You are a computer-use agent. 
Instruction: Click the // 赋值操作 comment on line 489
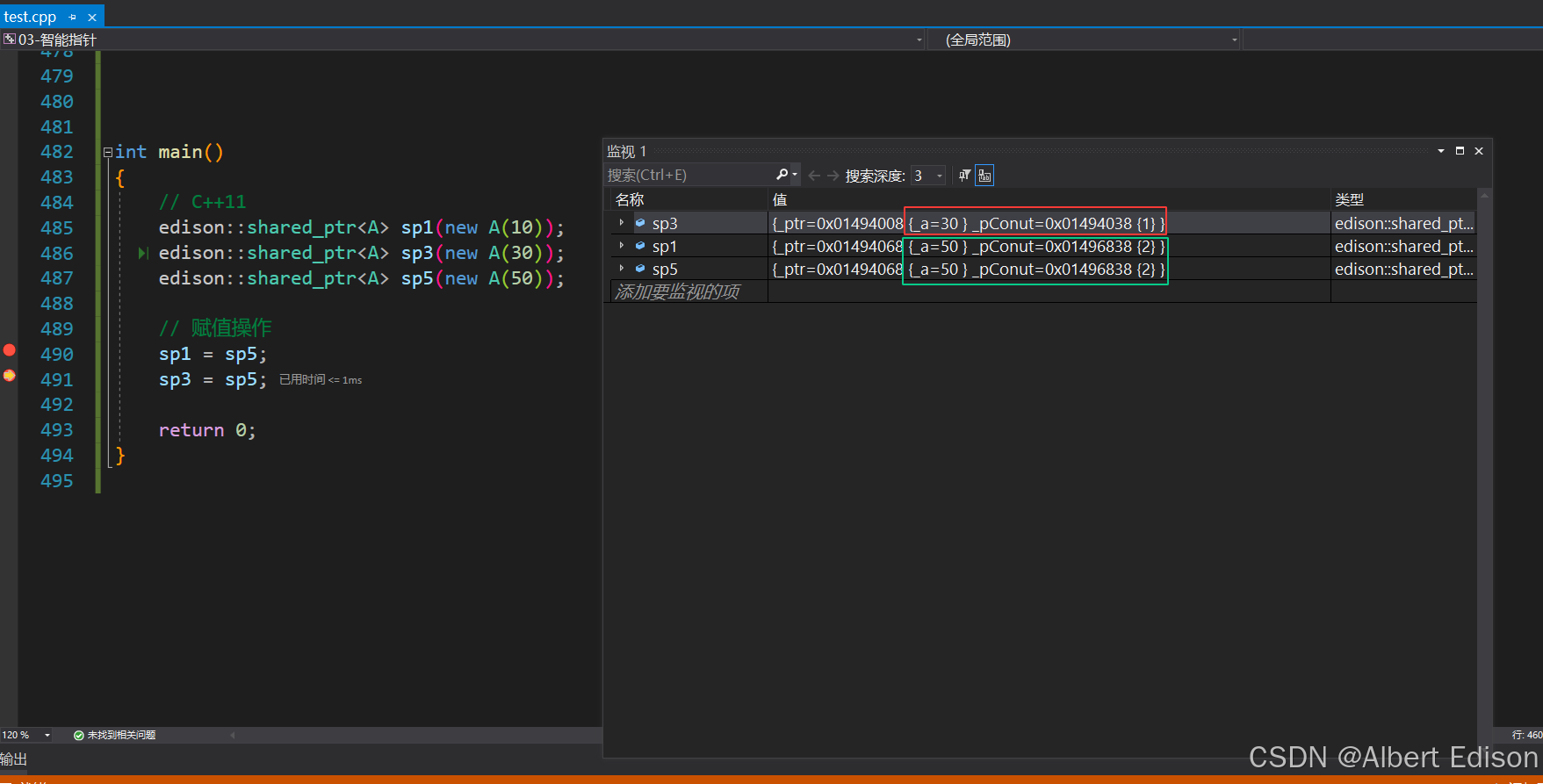pyautogui.click(x=215, y=328)
